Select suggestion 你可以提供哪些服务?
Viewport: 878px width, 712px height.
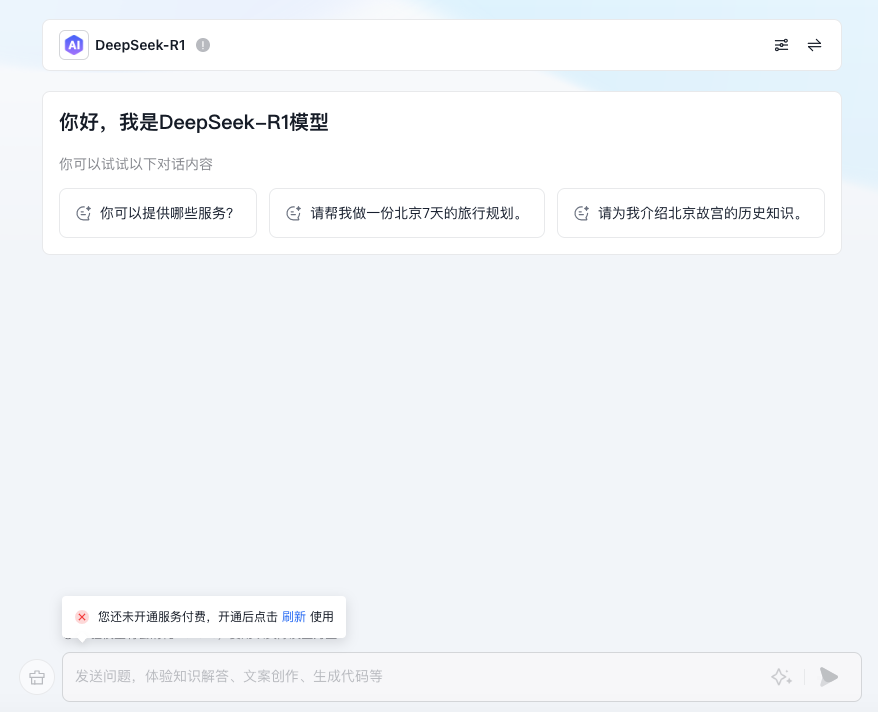[x=158, y=213]
